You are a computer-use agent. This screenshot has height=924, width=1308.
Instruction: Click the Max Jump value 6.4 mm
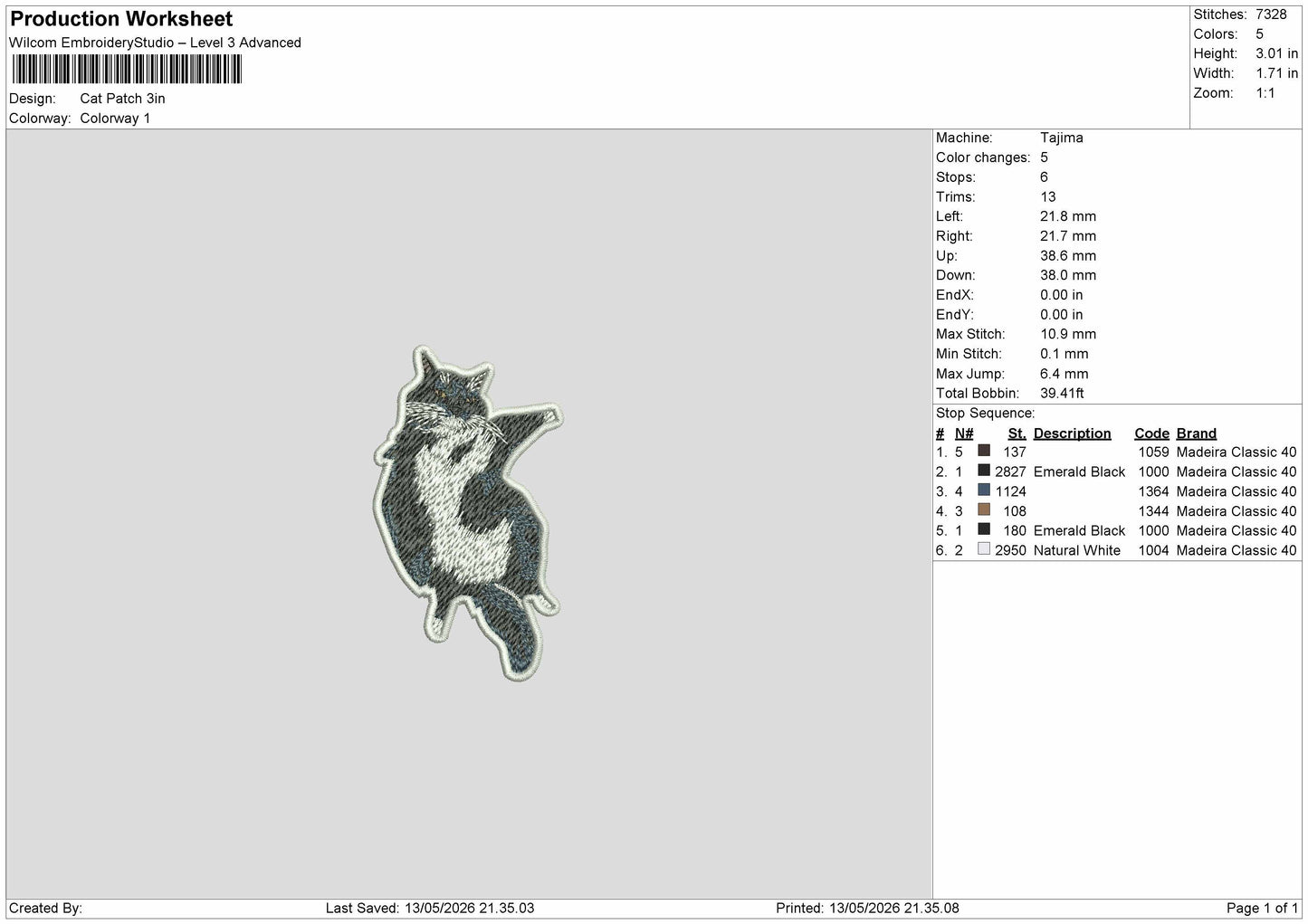pyautogui.click(x=1065, y=374)
